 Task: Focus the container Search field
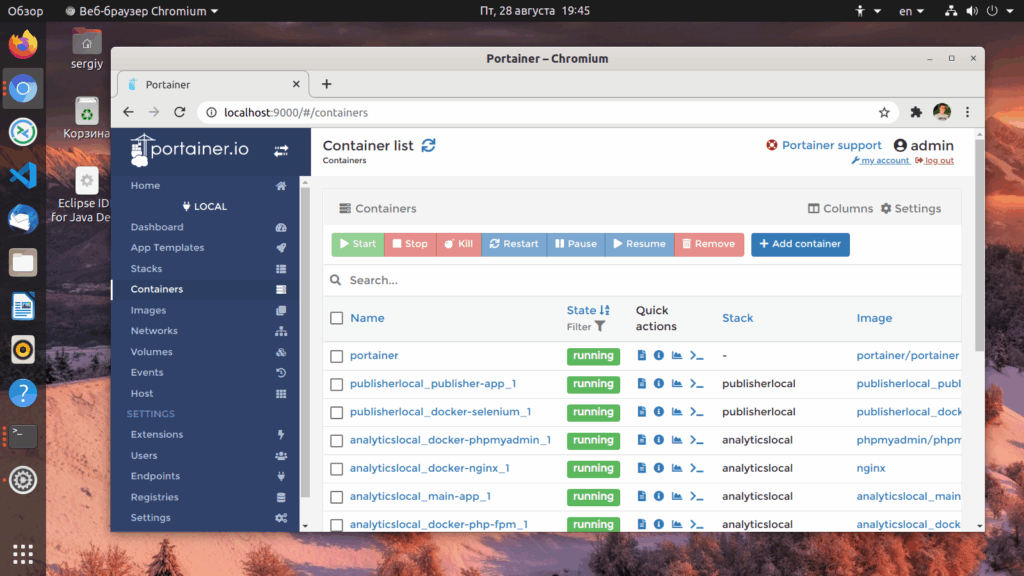[x=642, y=280]
